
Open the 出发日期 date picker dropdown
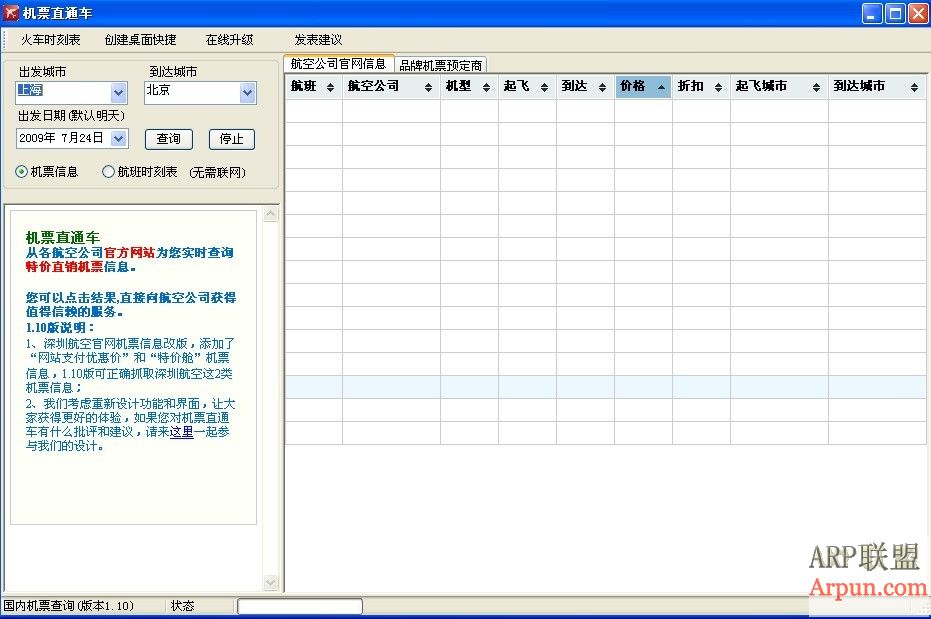coord(119,139)
